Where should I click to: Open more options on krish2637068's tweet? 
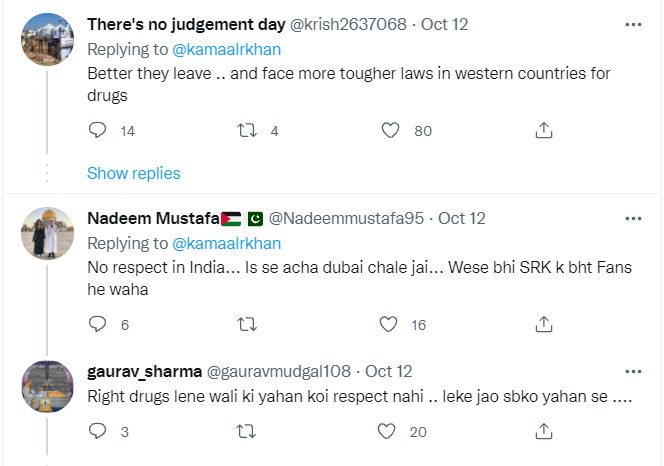click(633, 24)
